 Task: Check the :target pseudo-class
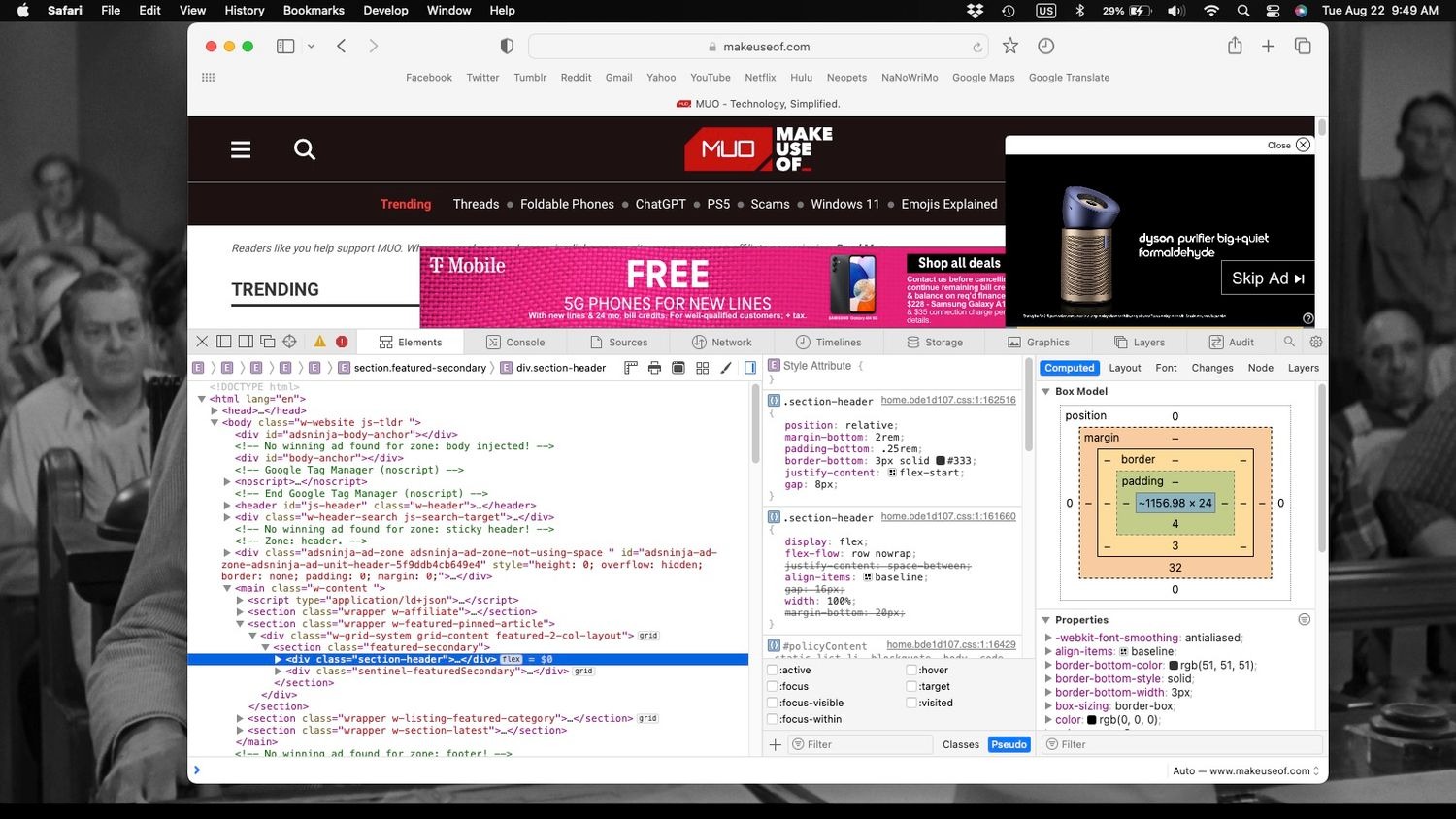911,686
